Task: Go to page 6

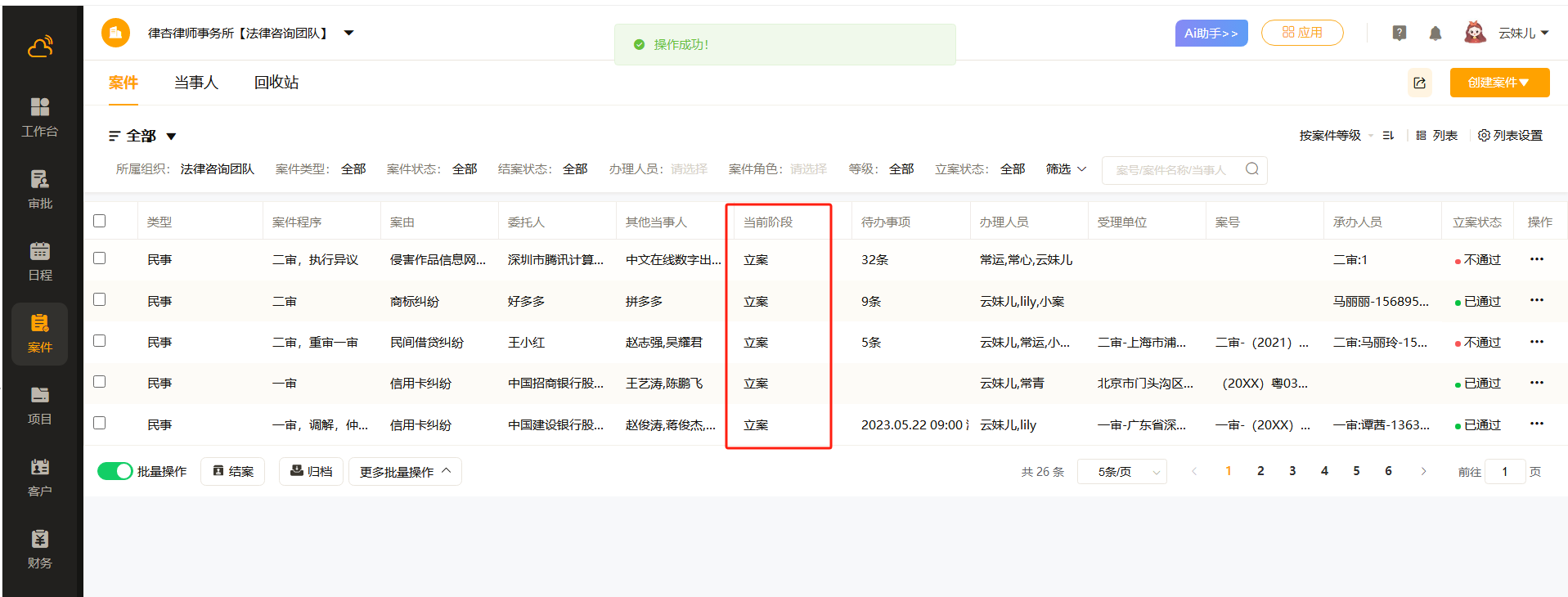Action: 1388,471
